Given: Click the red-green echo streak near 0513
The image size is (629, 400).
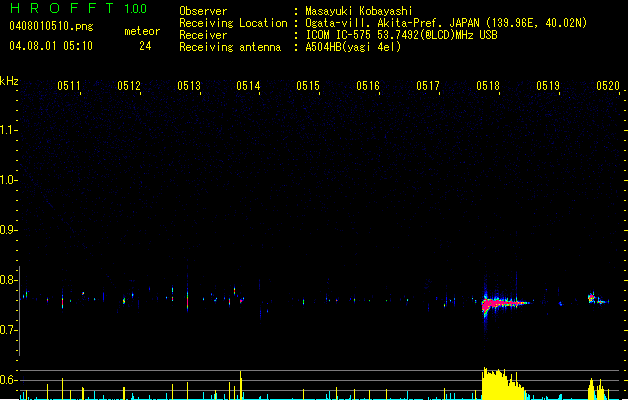Looking at the screenshot, I should 187,300.
